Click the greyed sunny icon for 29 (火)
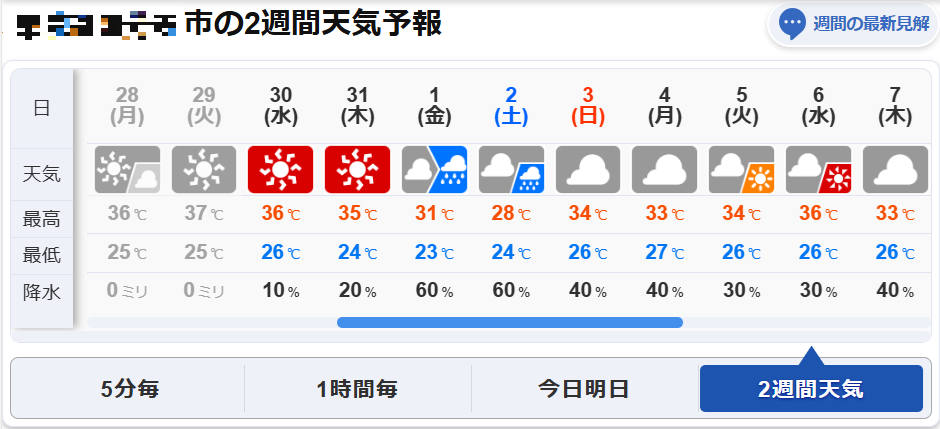The width and height of the screenshot is (940, 429). [x=204, y=170]
